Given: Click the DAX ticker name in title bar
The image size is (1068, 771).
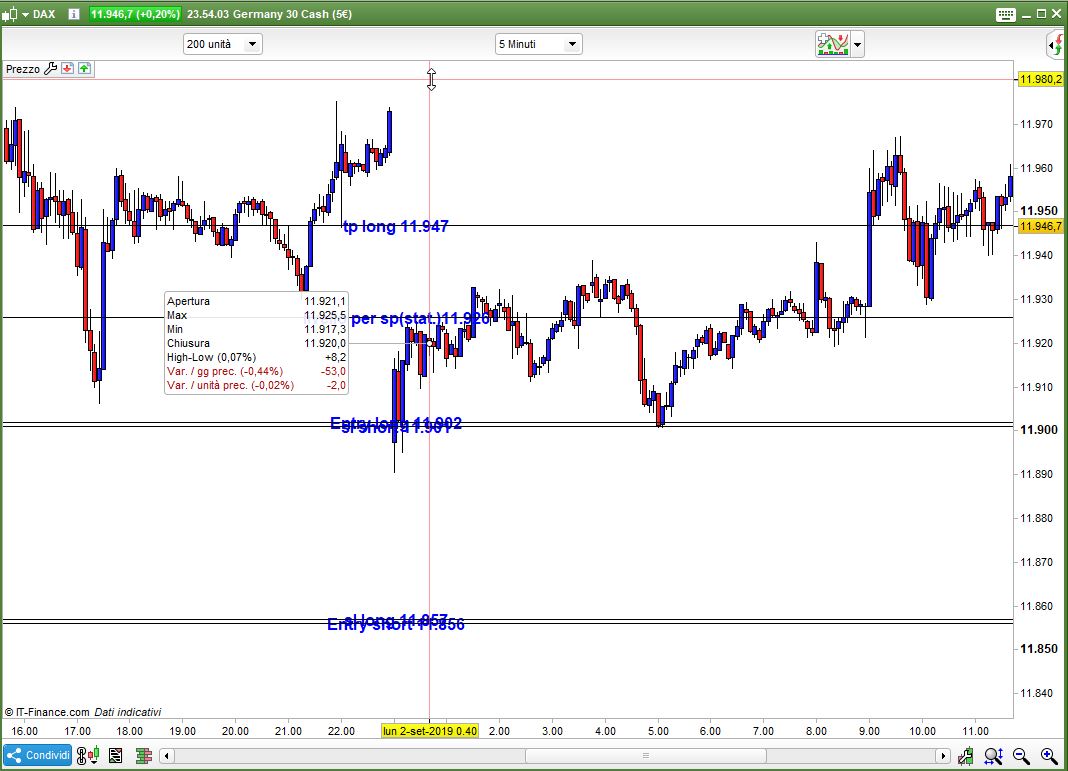Looking at the screenshot, I should pos(44,14).
